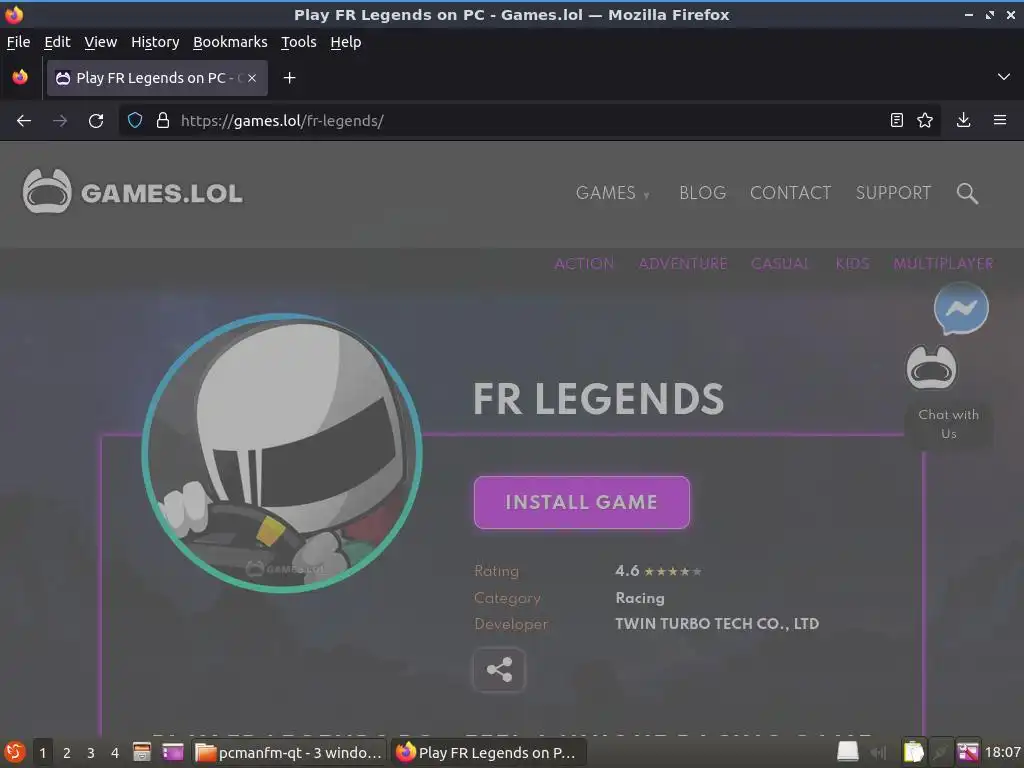The height and width of the screenshot is (768, 1024).
Task: Open a new tab with plus button
Action: click(x=289, y=78)
